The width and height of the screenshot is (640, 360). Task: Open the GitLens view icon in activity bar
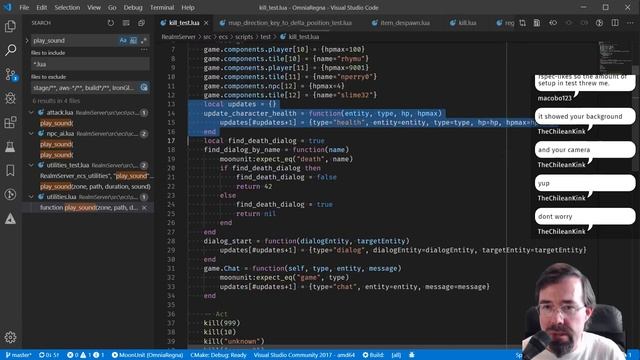point(10,195)
